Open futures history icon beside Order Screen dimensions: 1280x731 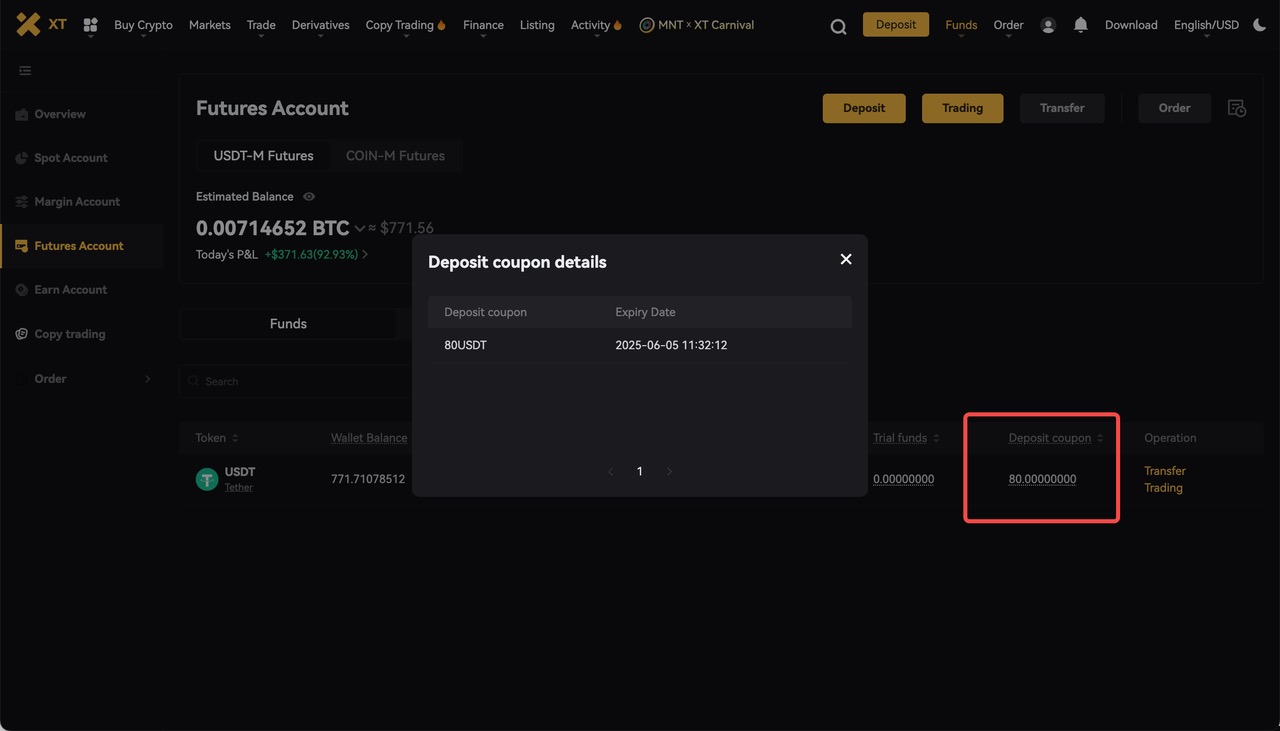1237,108
